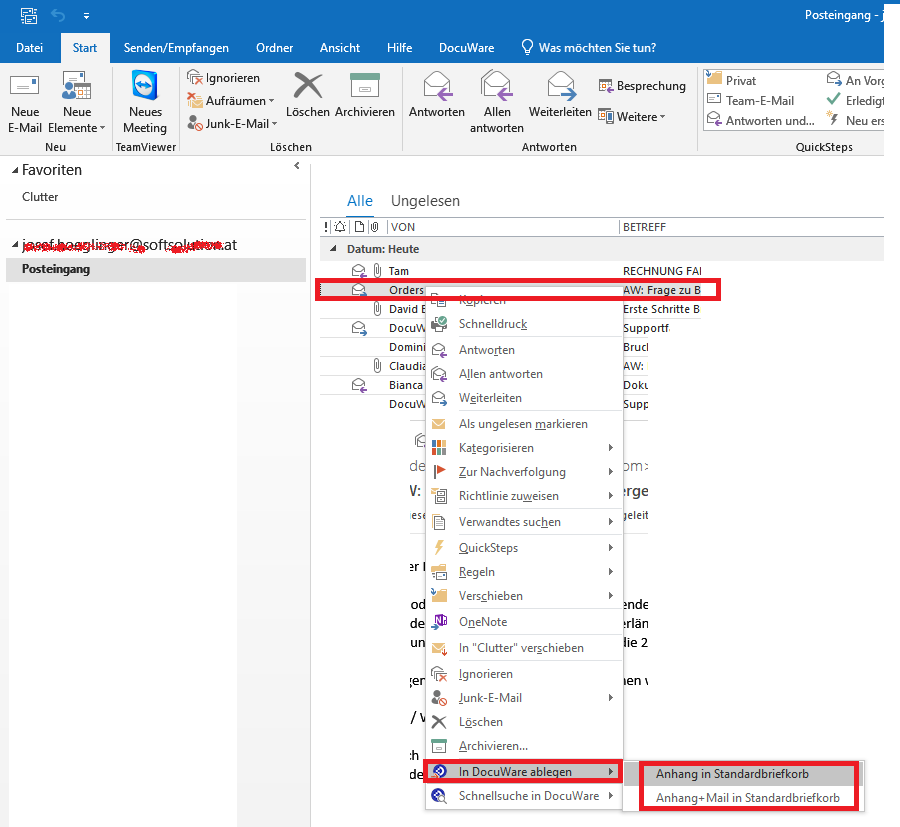Image resolution: width=900 pixels, height=827 pixels.
Task: Select 'Als ungelesen markieren' menu entry
Action: click(x=524, y=424)
